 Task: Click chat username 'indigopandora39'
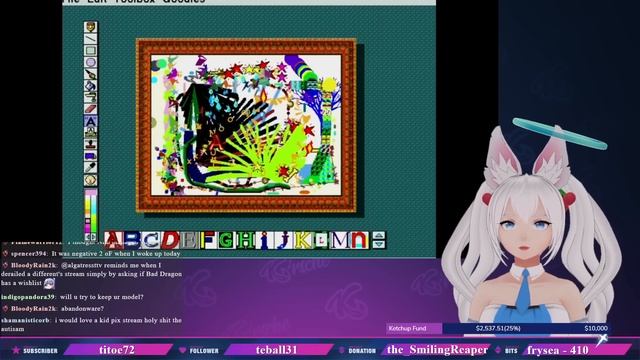27,297
